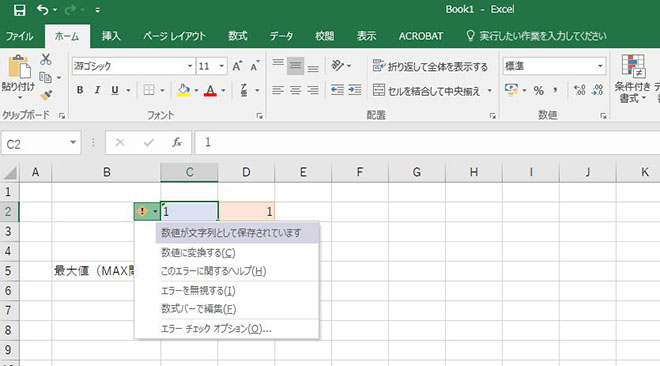Screen dimensions: 660x366
Task: Apply percent style
Action: pos(538,90)
